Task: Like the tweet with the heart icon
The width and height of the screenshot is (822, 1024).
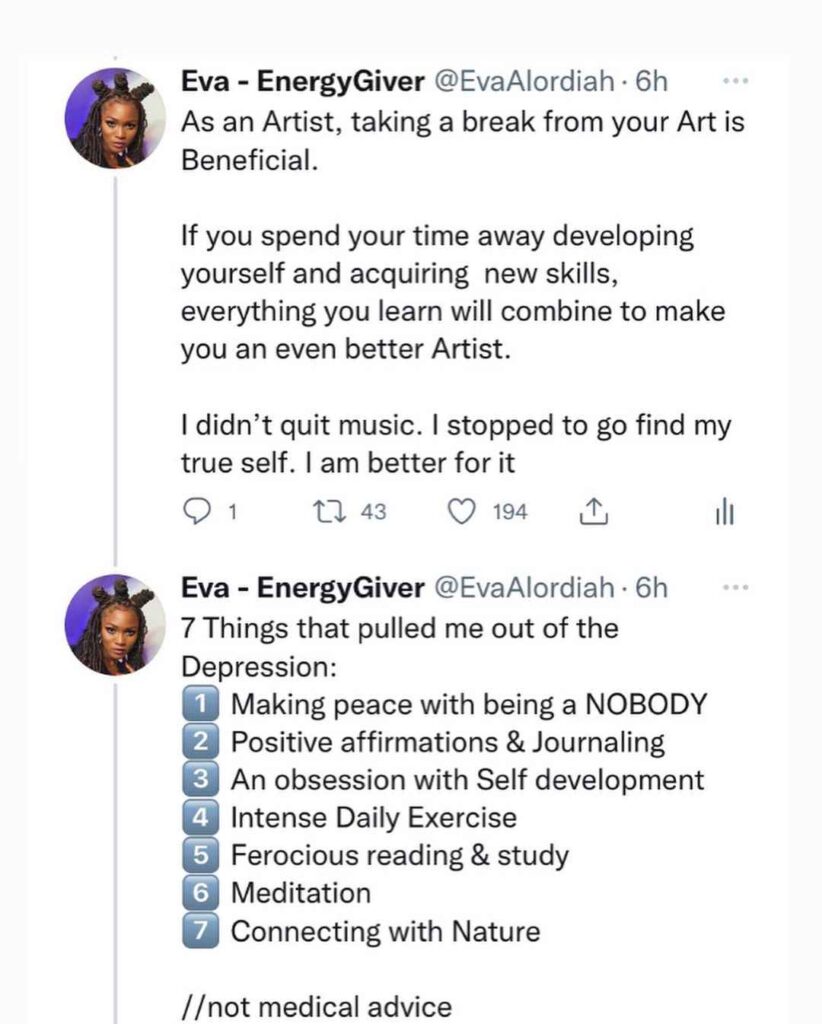Action: [x=460, y=512]
